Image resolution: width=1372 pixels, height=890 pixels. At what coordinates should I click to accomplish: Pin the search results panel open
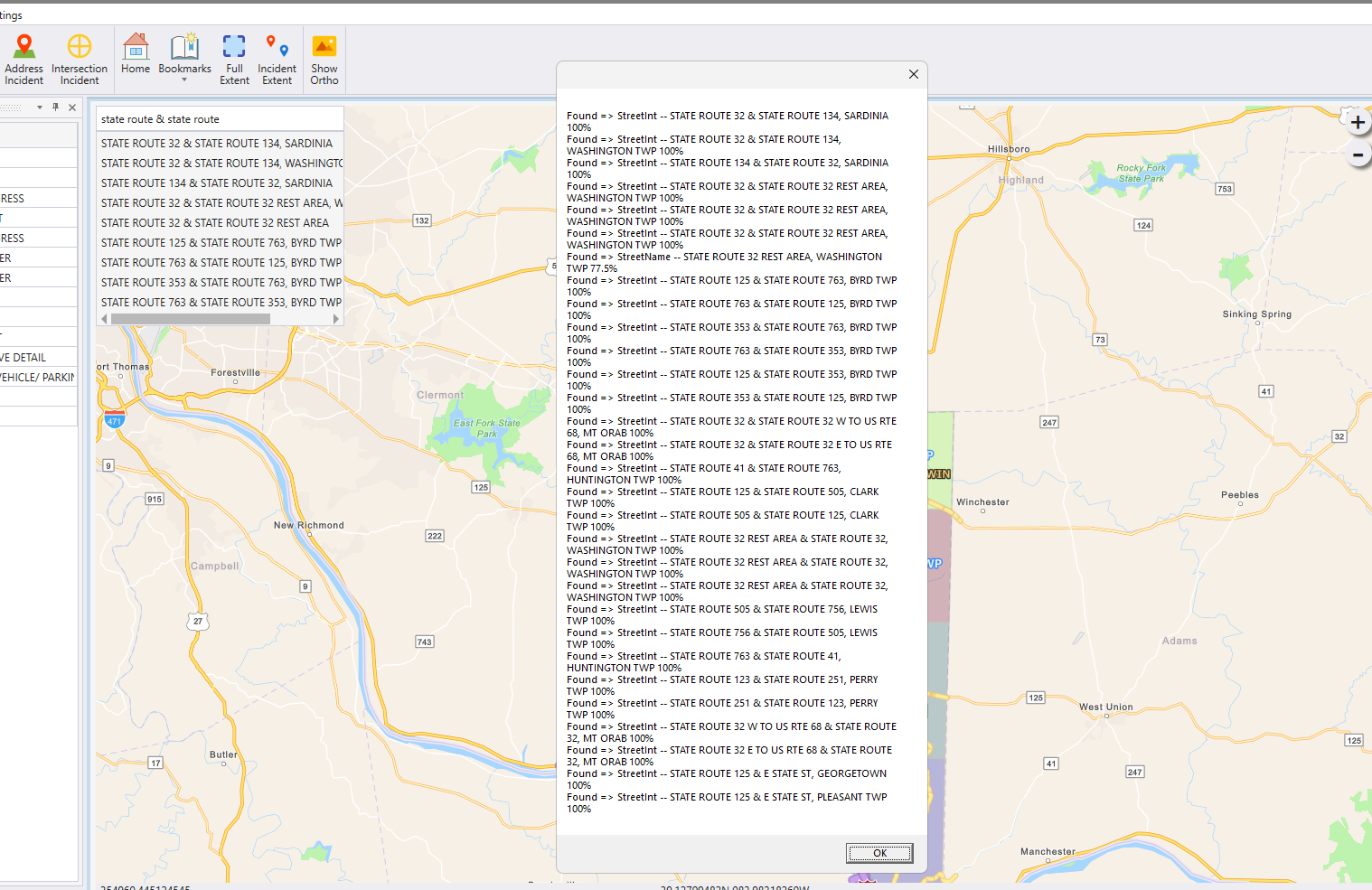point(55,107)
